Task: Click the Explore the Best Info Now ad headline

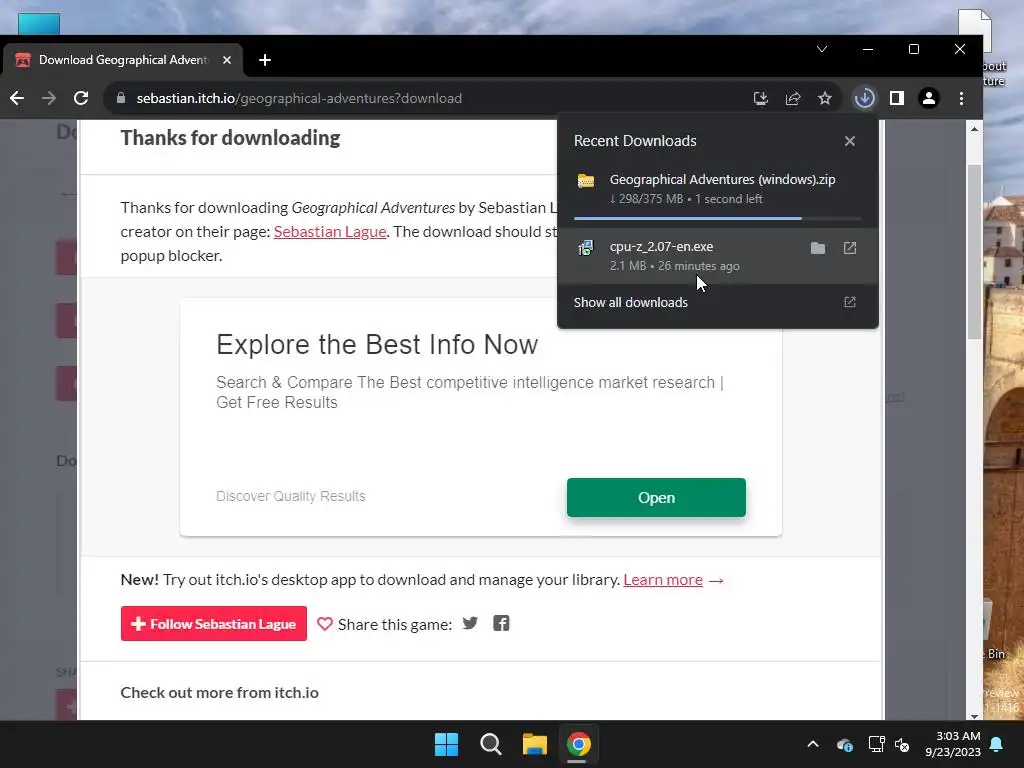Action: (377, 345)
